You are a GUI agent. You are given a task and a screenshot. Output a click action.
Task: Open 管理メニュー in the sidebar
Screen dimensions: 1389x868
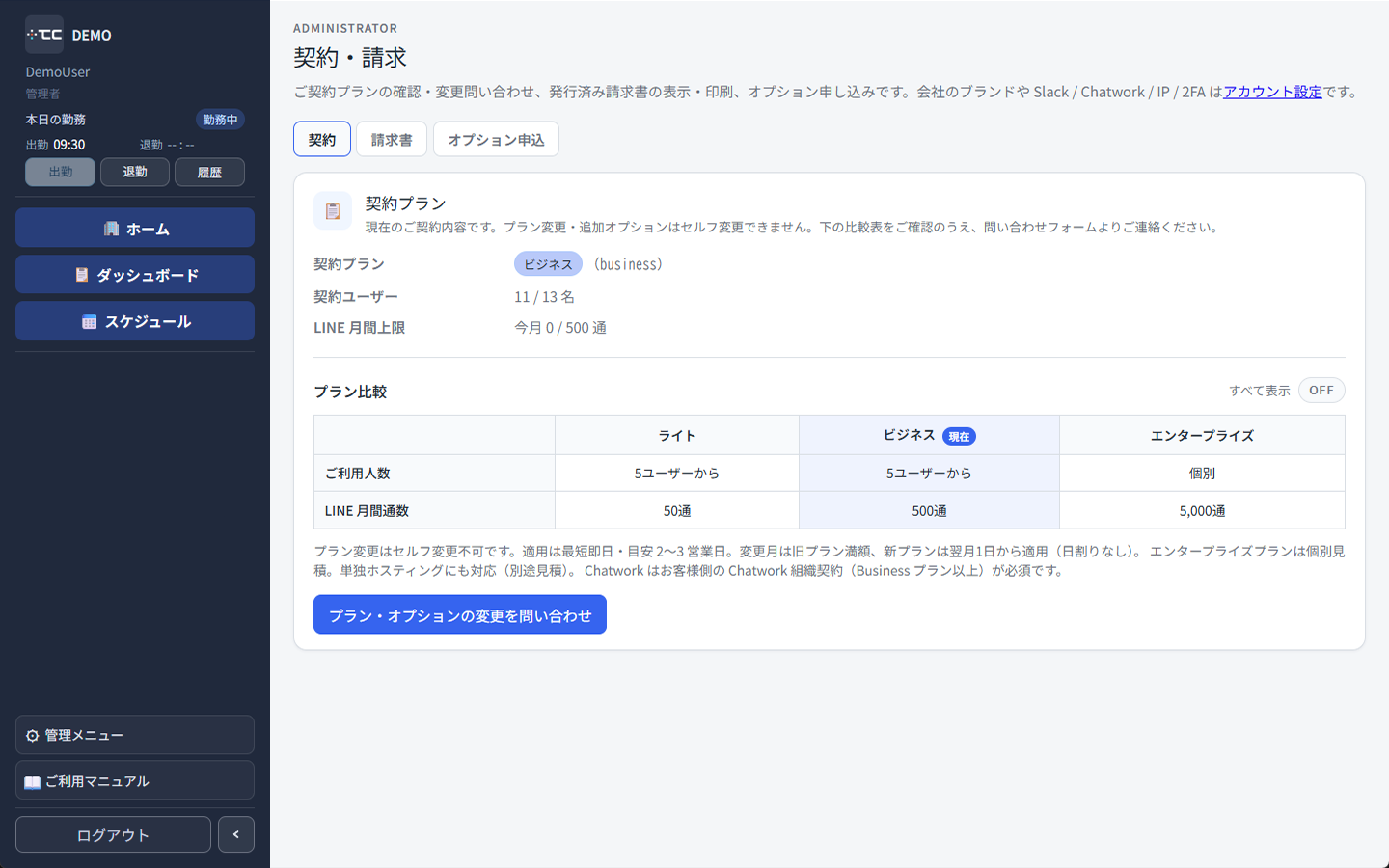point(135,735)
